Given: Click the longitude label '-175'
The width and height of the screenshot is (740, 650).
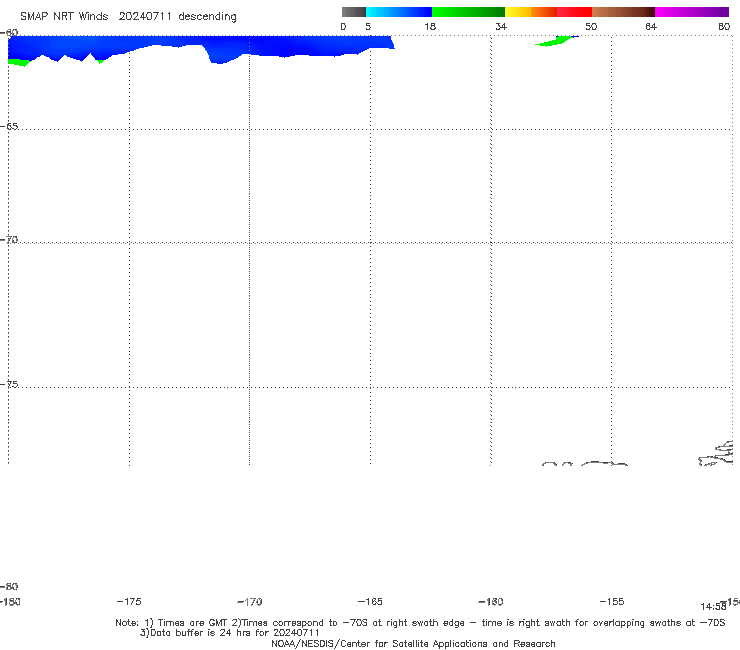Looking at the screenshot, I should coord(129,601).
